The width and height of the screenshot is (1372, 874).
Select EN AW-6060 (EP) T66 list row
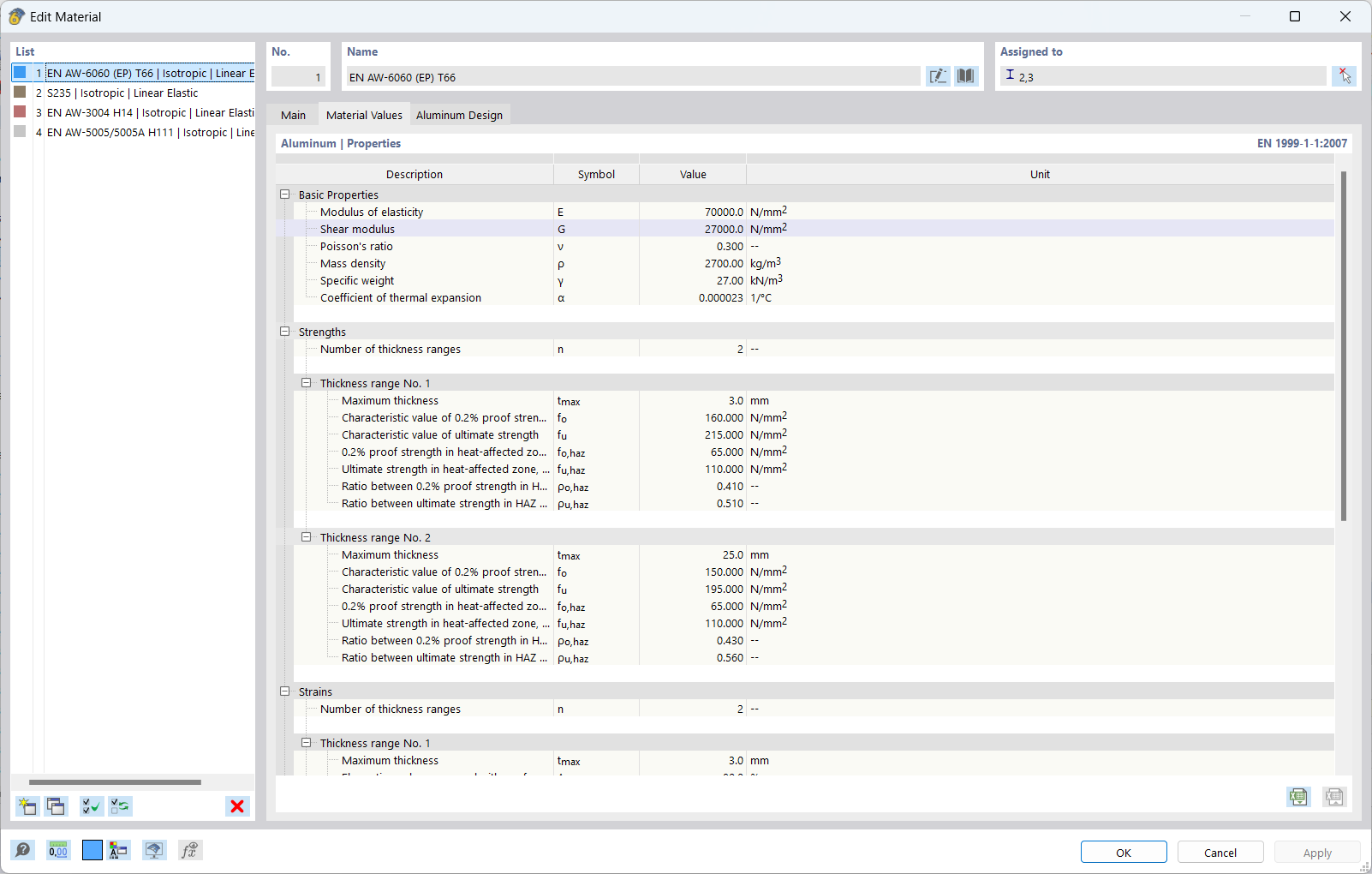pyautogui.click(x=133, y=73)
